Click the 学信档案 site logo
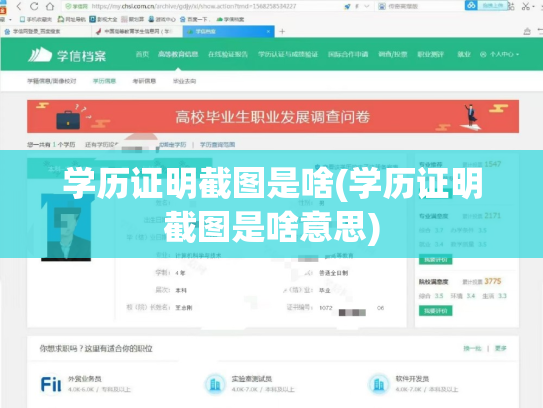This screenshot has width=543, height=408. (x=67, y=55)
